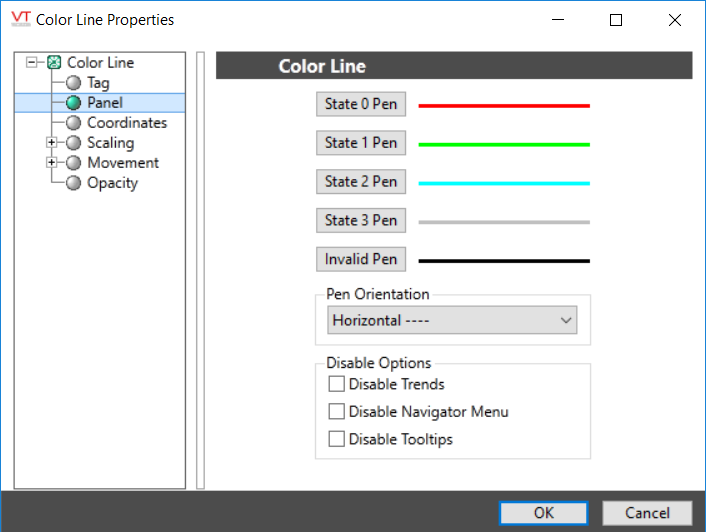Viewport: 706px width, 532px height.
Task: Click the ball icon beside Opacity
Action: point(73,183)
